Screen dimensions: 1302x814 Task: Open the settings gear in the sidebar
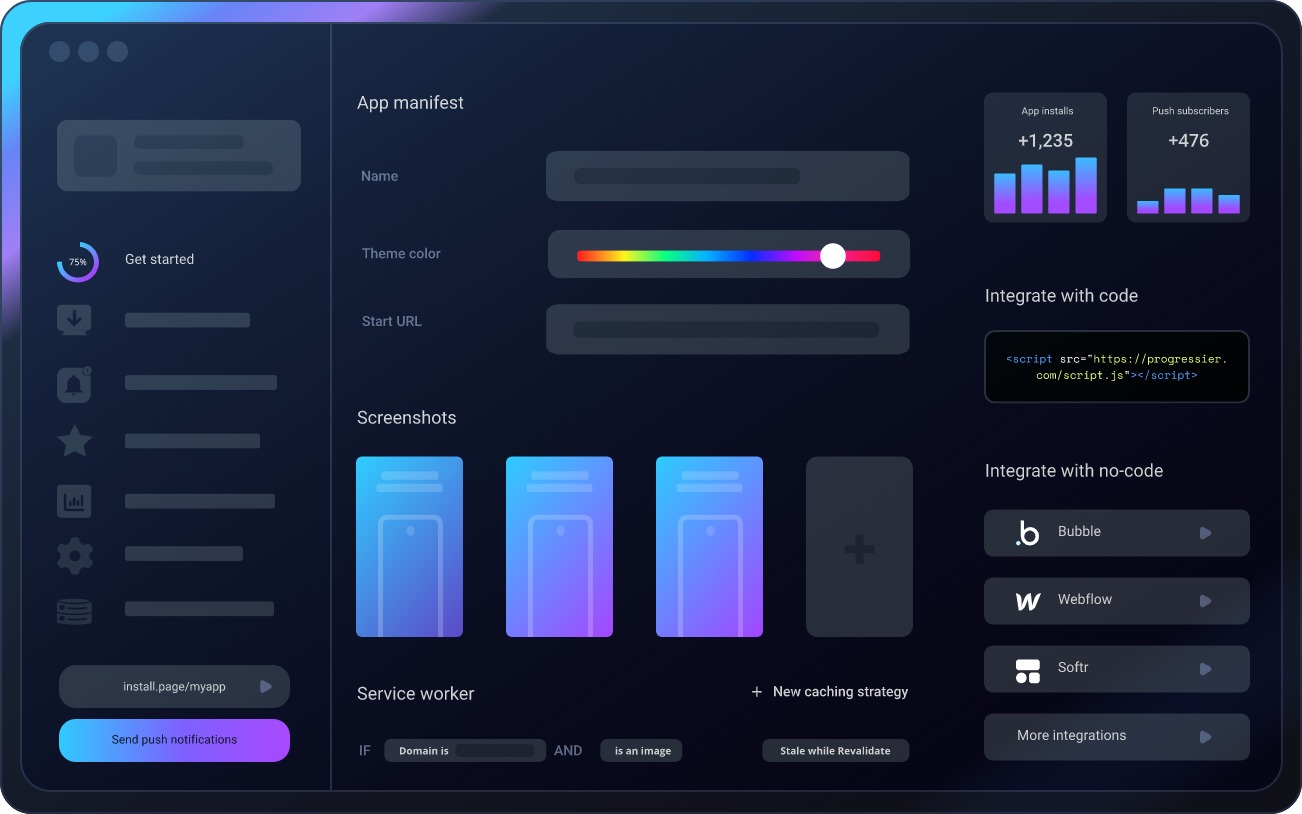coord(74,555)
